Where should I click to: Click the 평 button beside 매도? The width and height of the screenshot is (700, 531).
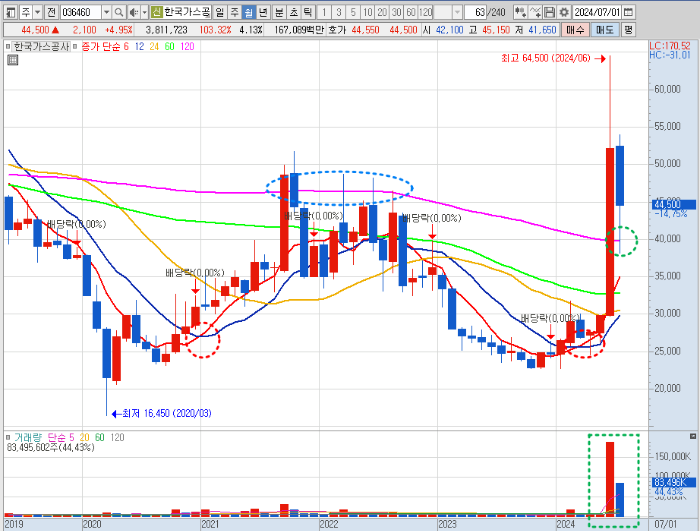coord(629,30)
